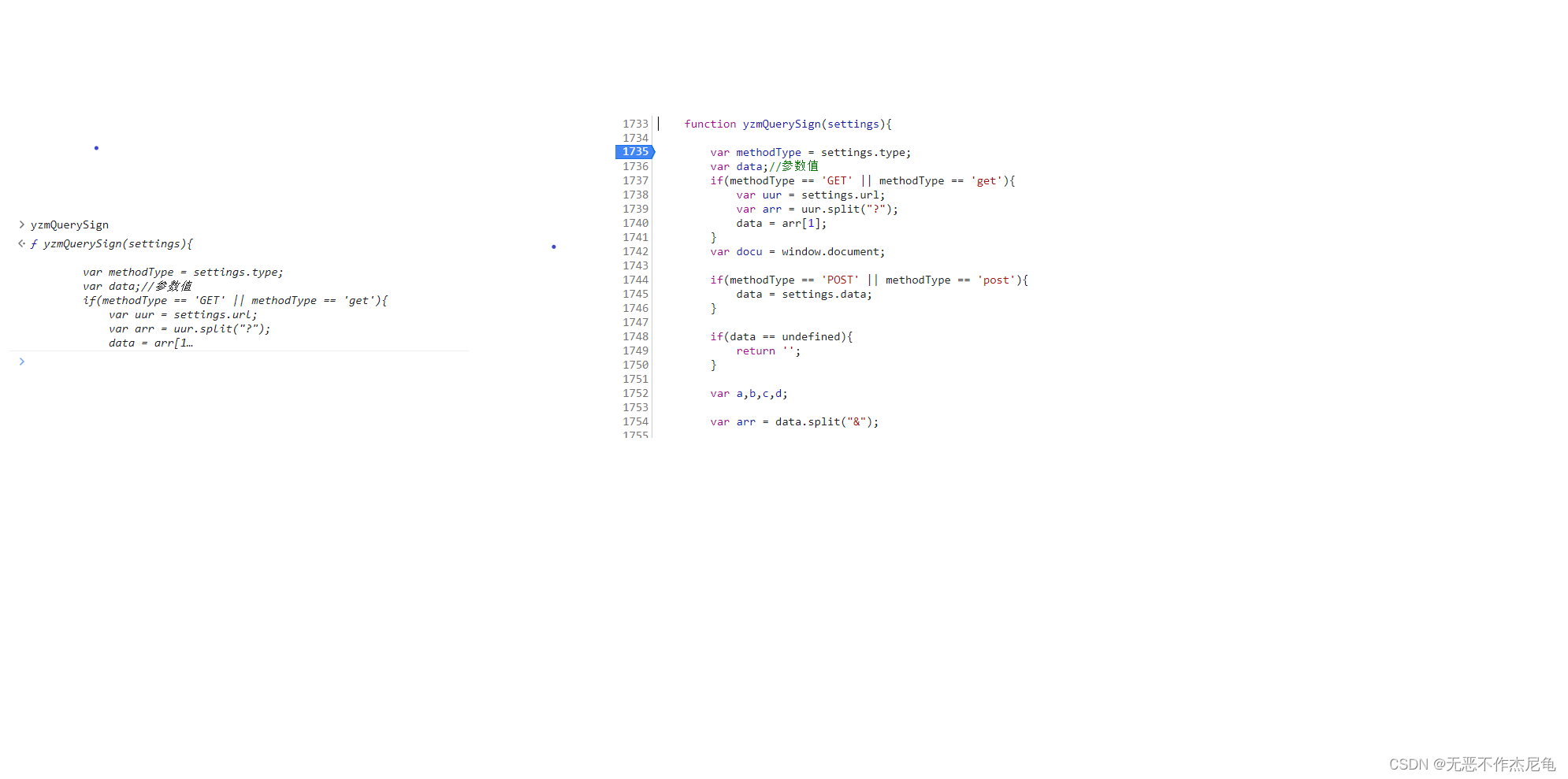Click 'data = arr[1];' on line 1740

pos(782,223)
